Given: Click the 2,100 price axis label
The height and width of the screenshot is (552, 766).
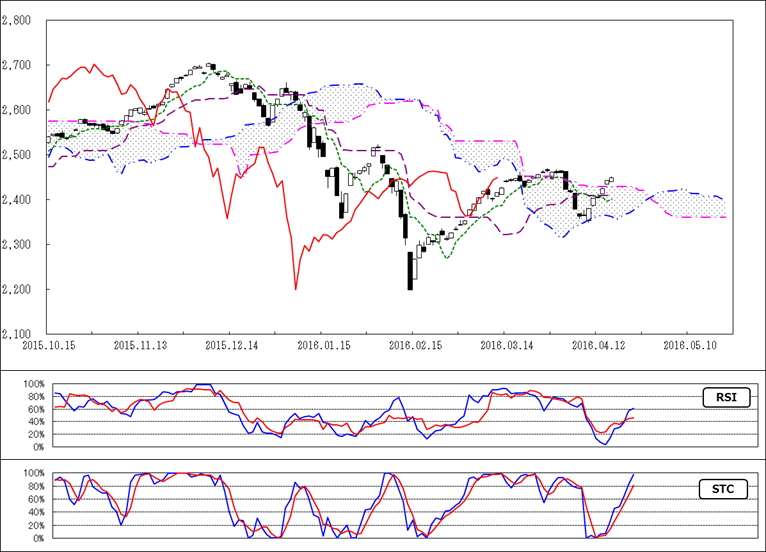Looking at the screenshot, I should pos(18,335).
